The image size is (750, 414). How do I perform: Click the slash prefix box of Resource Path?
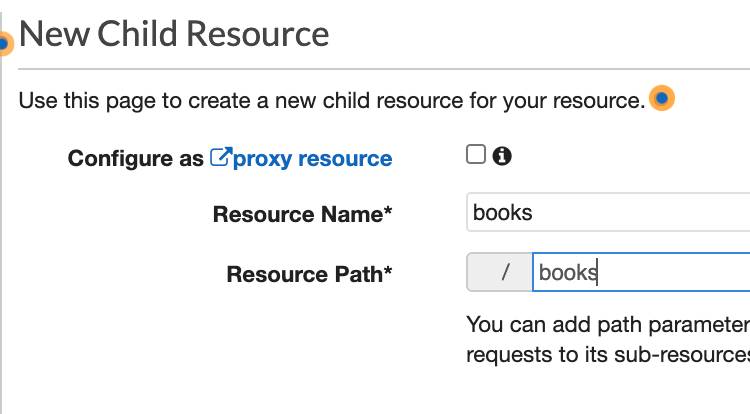click(x=499, y=272)
